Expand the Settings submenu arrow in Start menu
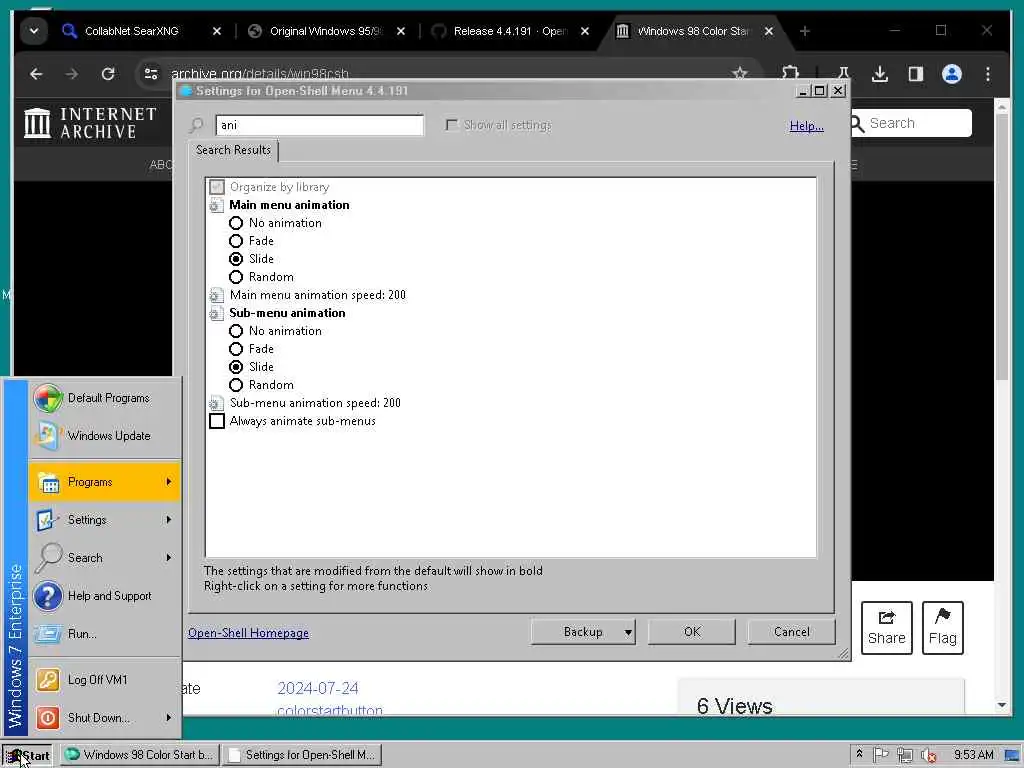 168,520
